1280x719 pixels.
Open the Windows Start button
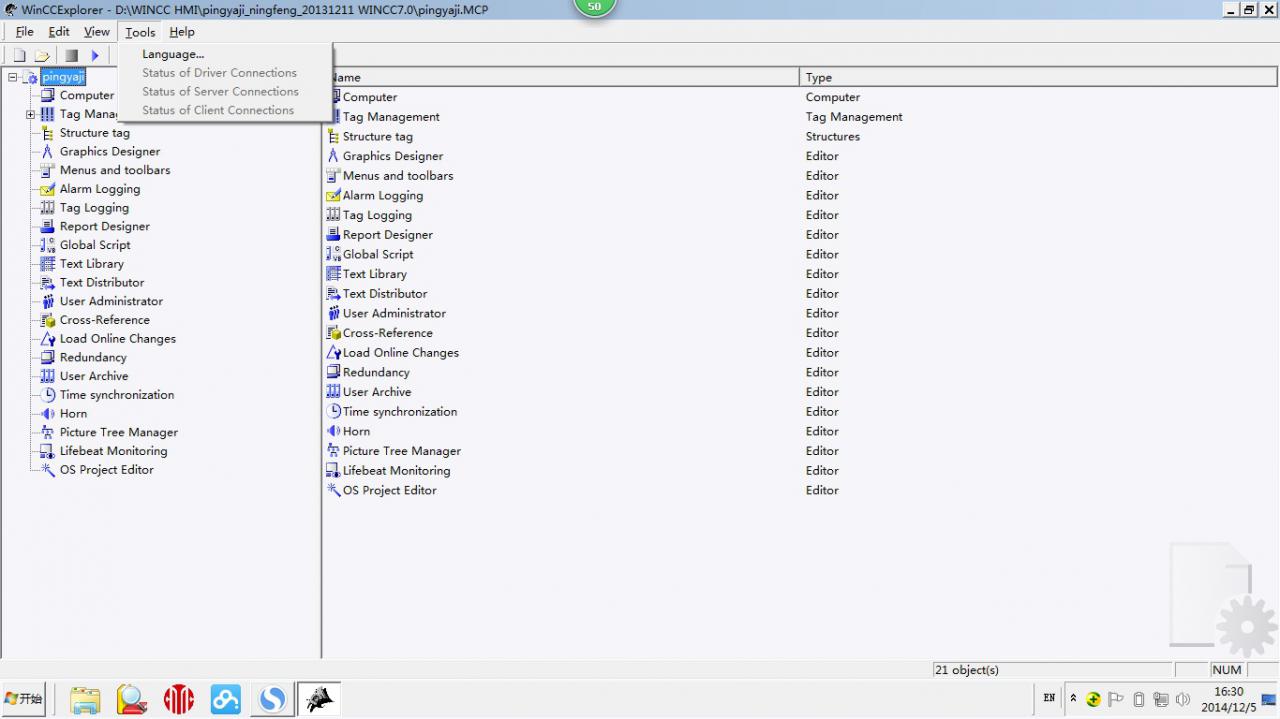click(24, 699)
